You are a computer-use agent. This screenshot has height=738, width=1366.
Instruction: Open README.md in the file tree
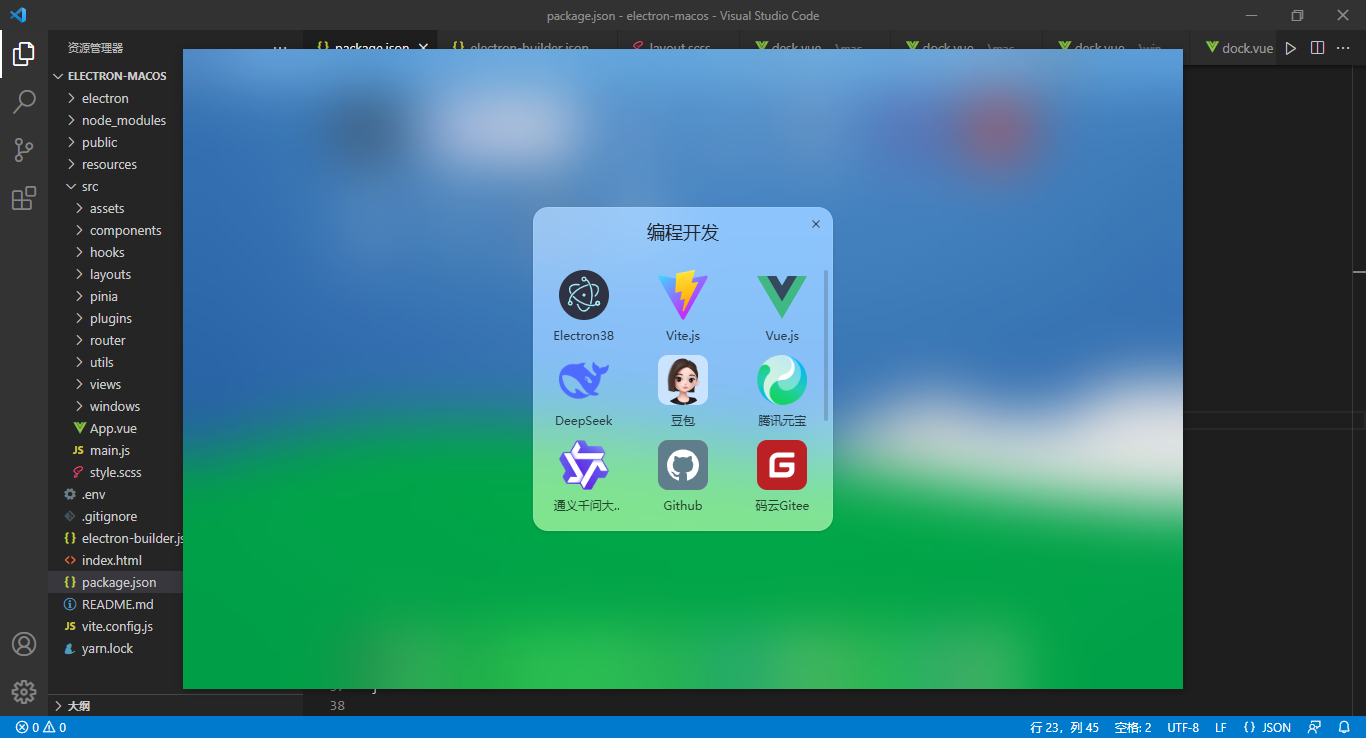click(116, 604)
